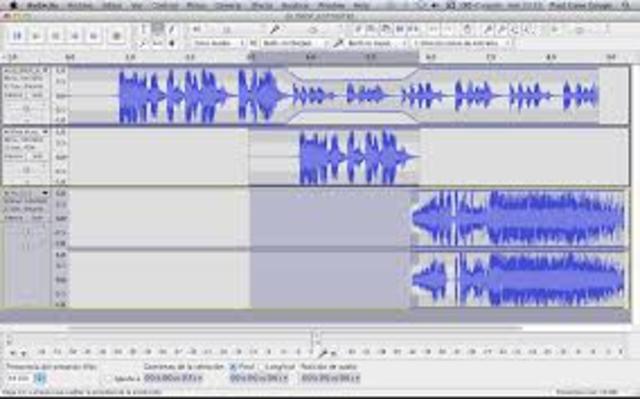Click Fit Selection in window icon
The height and width of the screenshot is (399, 640).
pos(515,29)
